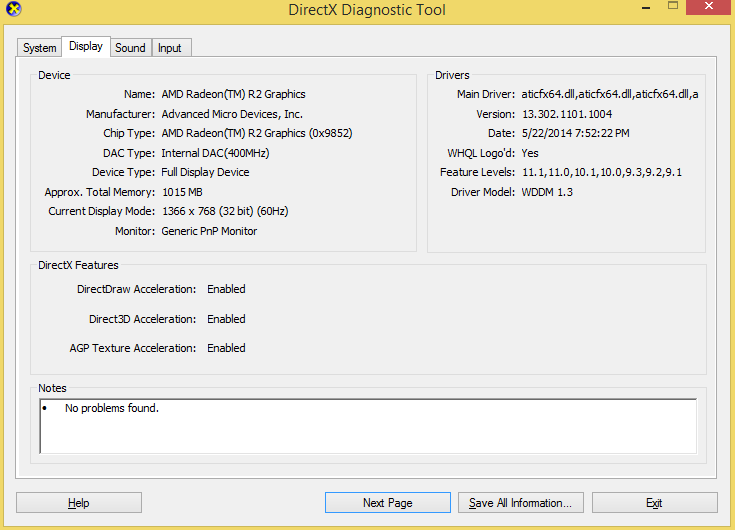Screen dimensions: 735x530
Task: Click the Help button
Action: 79,503
